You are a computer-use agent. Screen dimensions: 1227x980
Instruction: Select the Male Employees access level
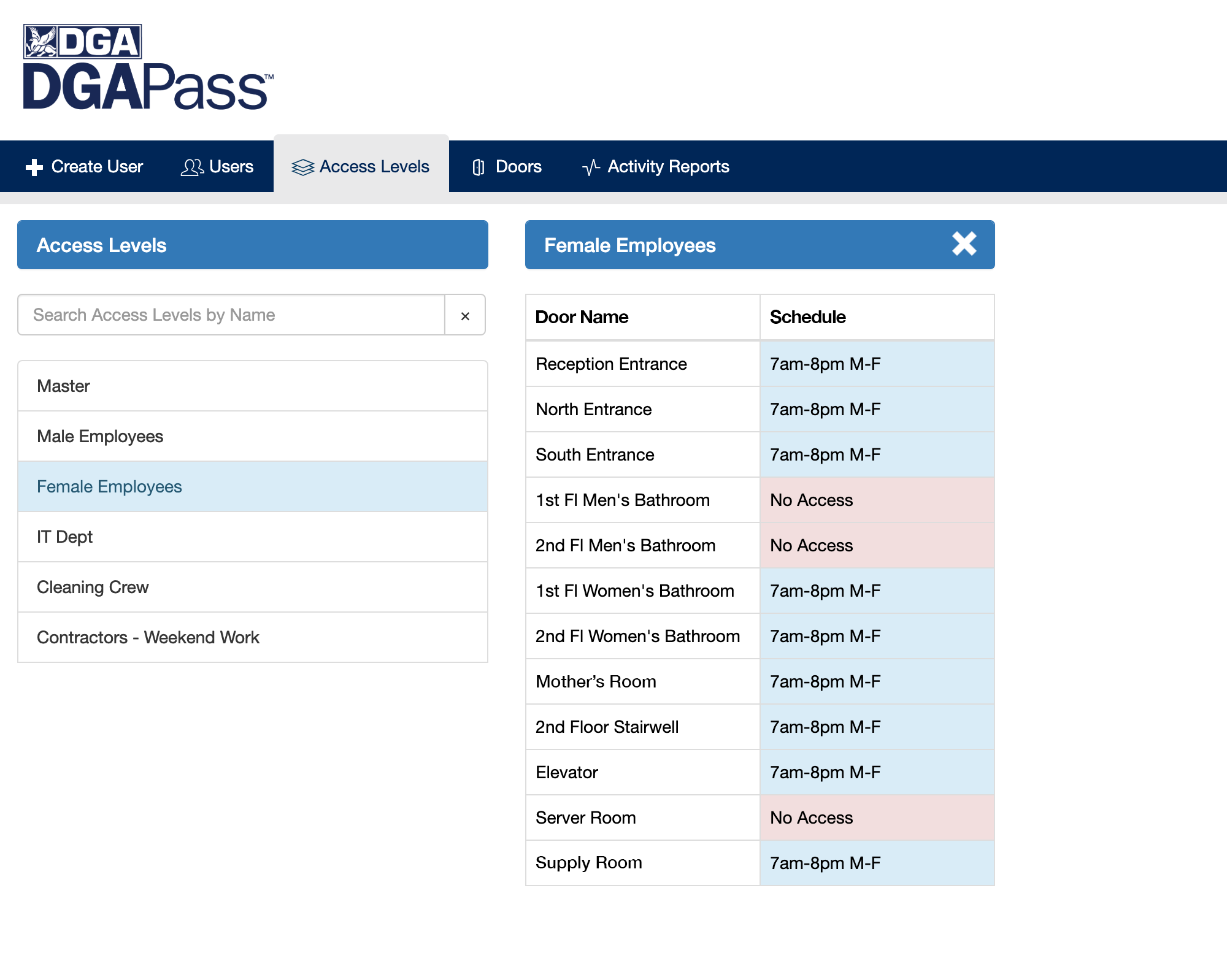pos(100,436)
